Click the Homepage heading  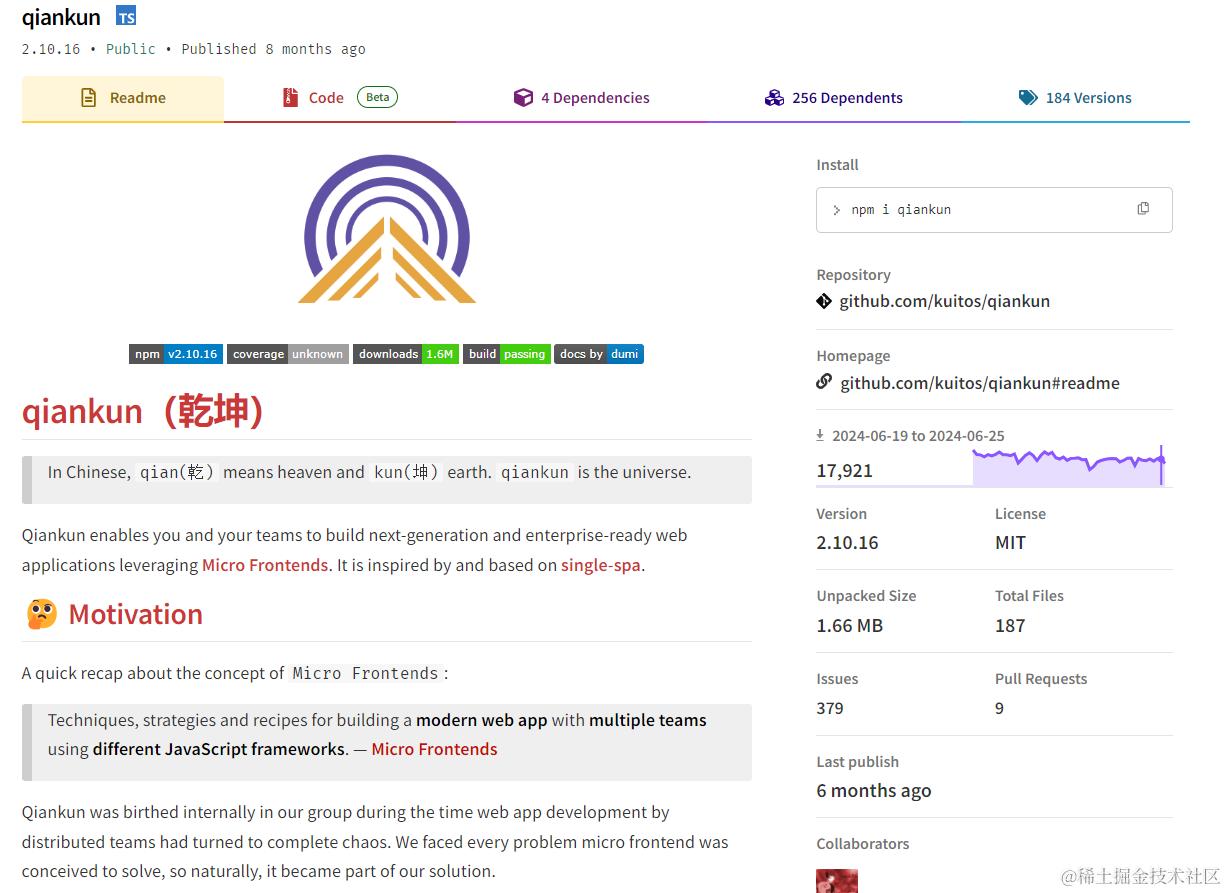click(x=853, y=356)
